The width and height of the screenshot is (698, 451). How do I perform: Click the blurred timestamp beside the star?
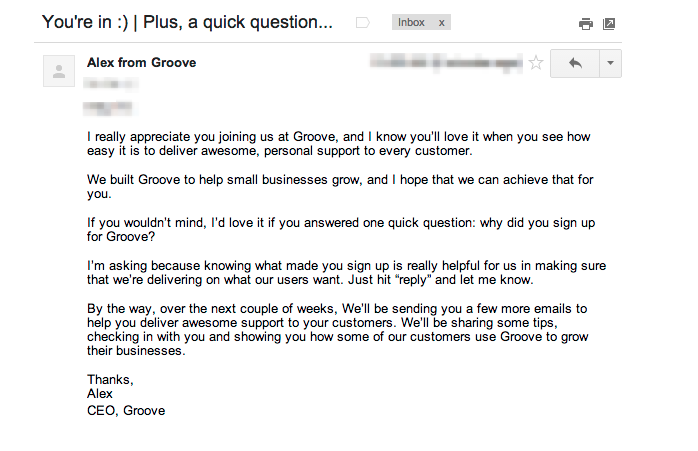point(445,62)
